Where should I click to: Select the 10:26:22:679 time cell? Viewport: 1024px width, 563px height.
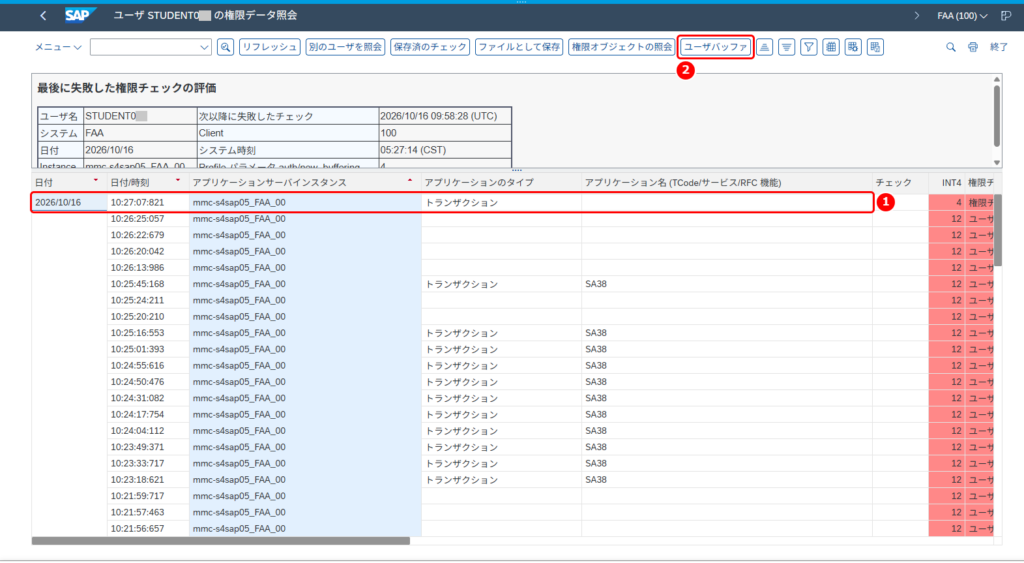coord(148,235)
